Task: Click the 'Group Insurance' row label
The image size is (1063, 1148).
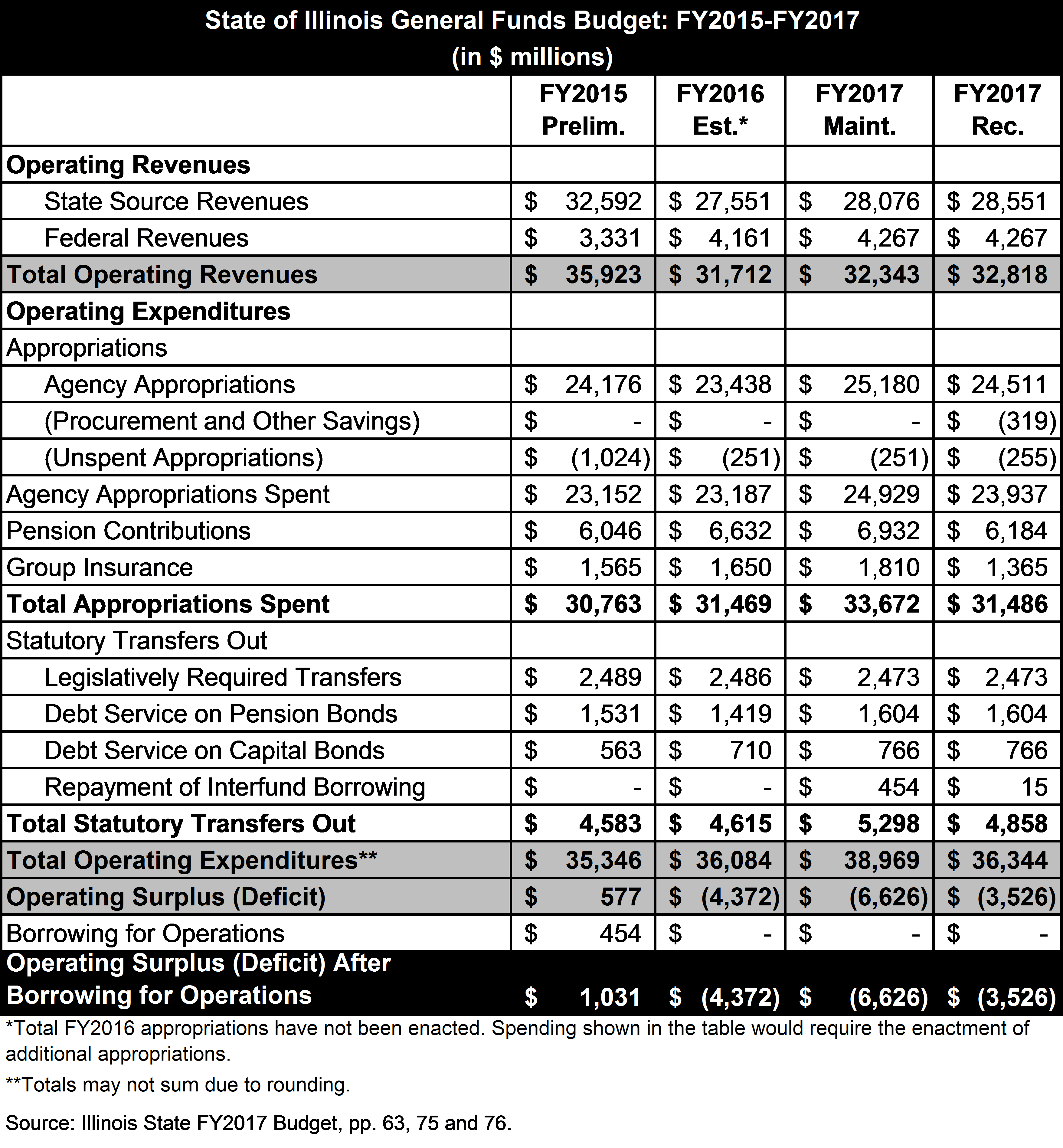Action: point(100,568)
